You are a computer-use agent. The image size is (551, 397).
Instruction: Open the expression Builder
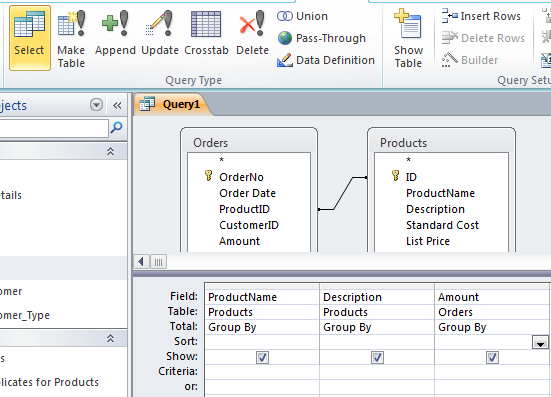point(470,60)
